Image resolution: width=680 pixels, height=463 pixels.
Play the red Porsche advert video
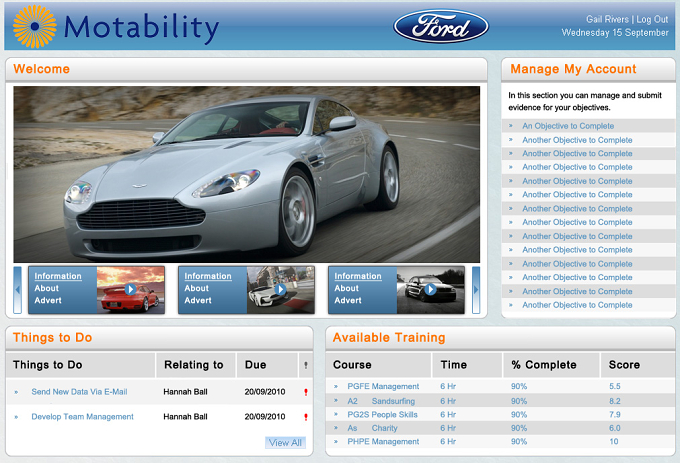click(130, 289)
